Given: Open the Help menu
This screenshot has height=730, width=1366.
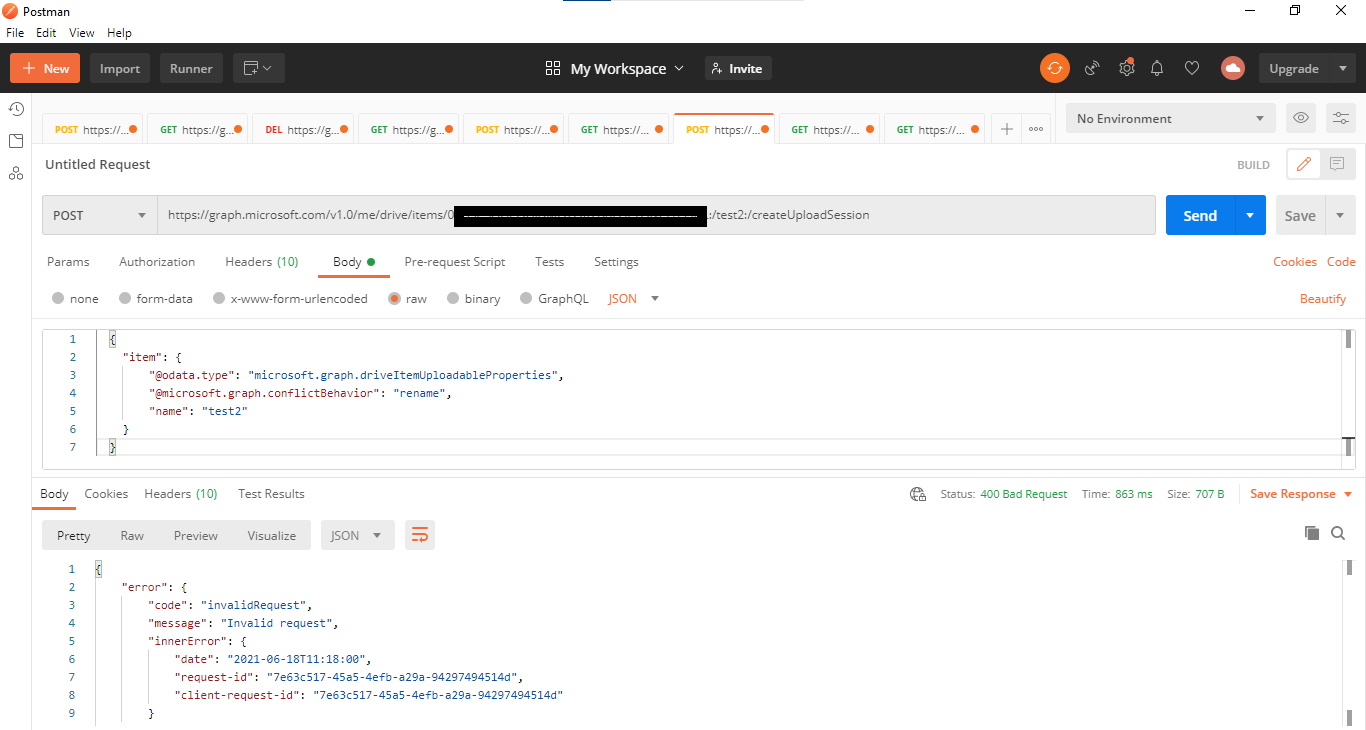Looking at the screenshot, I should click(119, 32).
